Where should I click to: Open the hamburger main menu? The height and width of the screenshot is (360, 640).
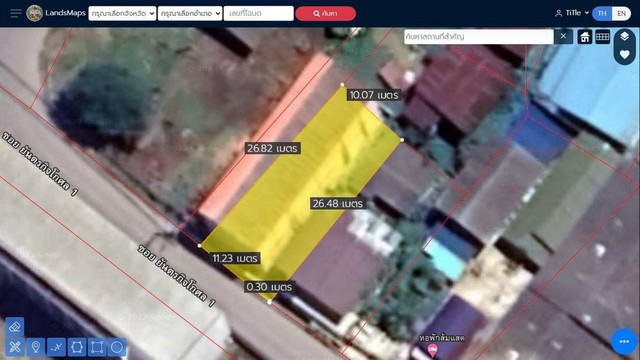[x=16, y=13]
